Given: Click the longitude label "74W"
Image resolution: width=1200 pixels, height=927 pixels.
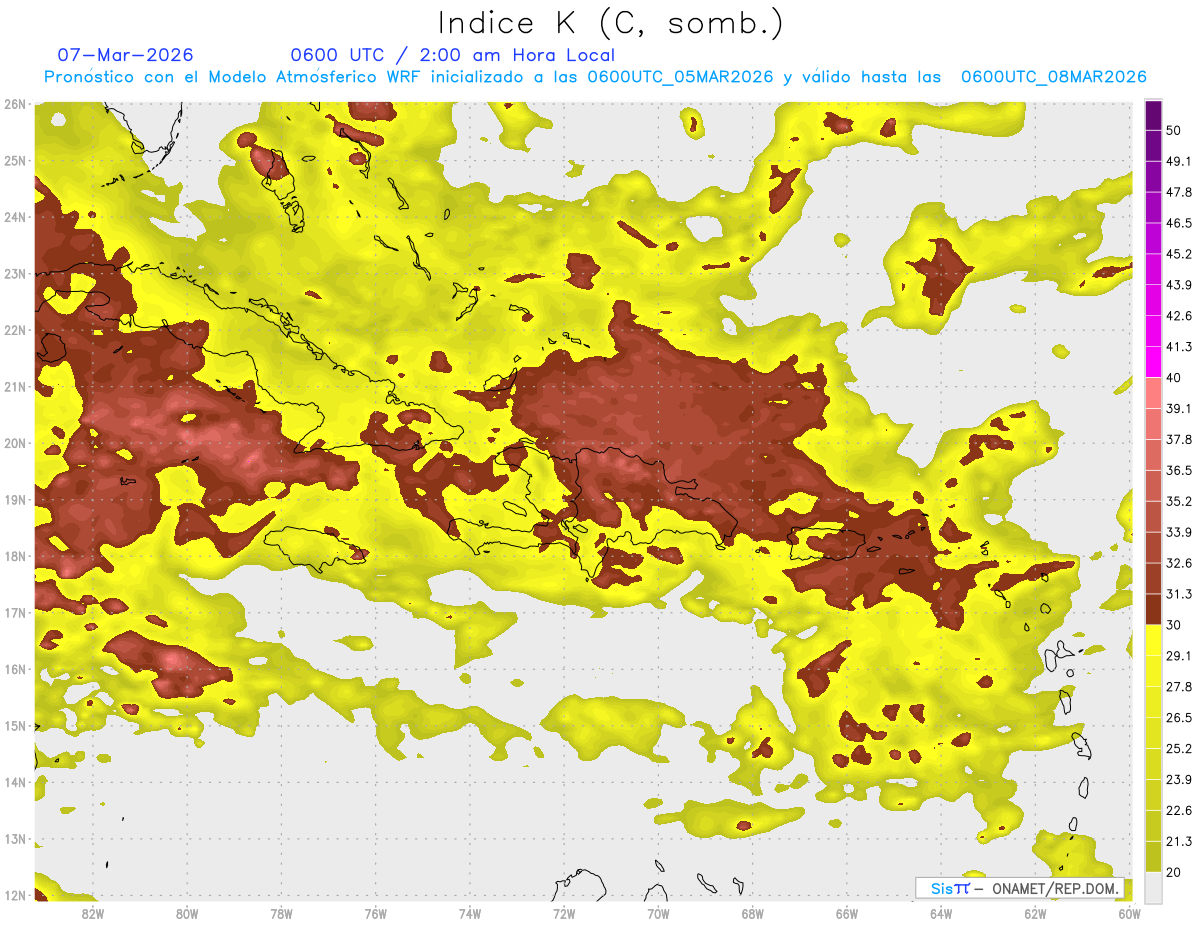Looking at the screenshot, I should click(x=469, y=913).
